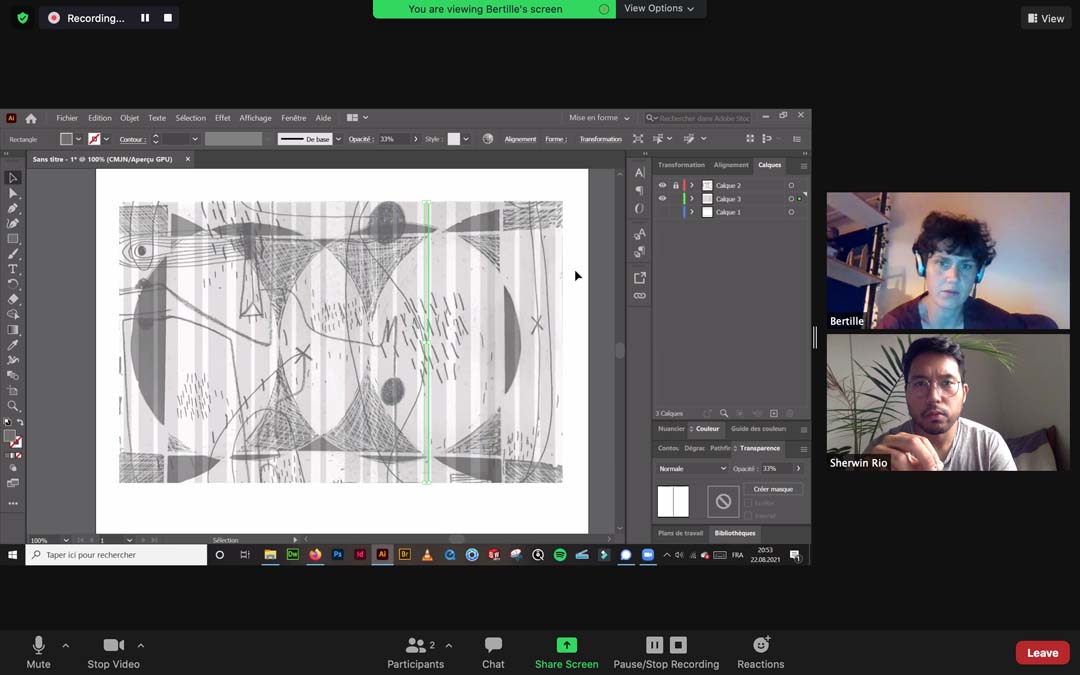This screenshot has width=1080, height=675.
Task: Show the Calque 1 layer visibility
Action: (662, 212)
